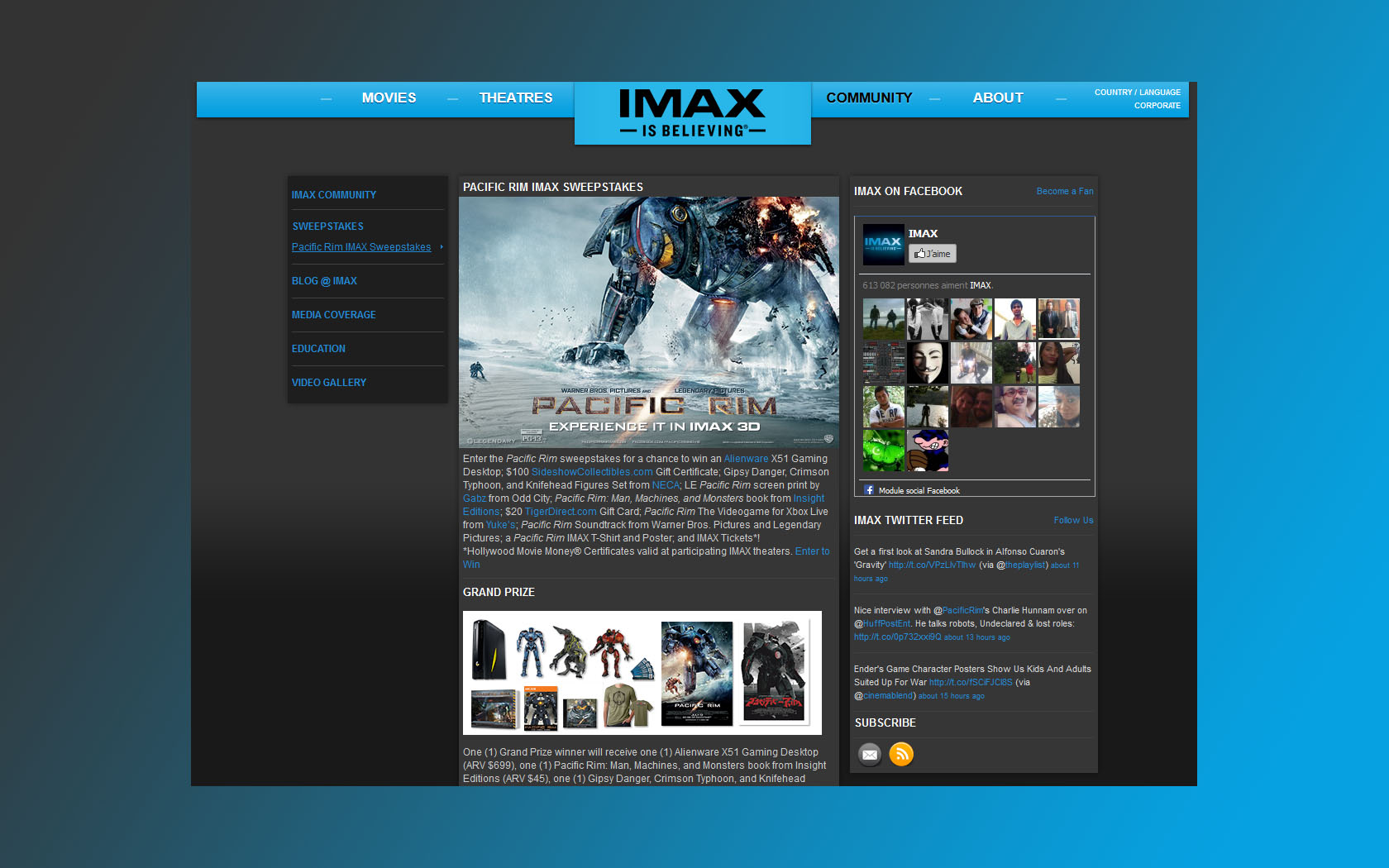The height and width of the screenshot is (868, 1389).
Task: Click the Pacific Rim poster banner
Action: click(649, 322)
